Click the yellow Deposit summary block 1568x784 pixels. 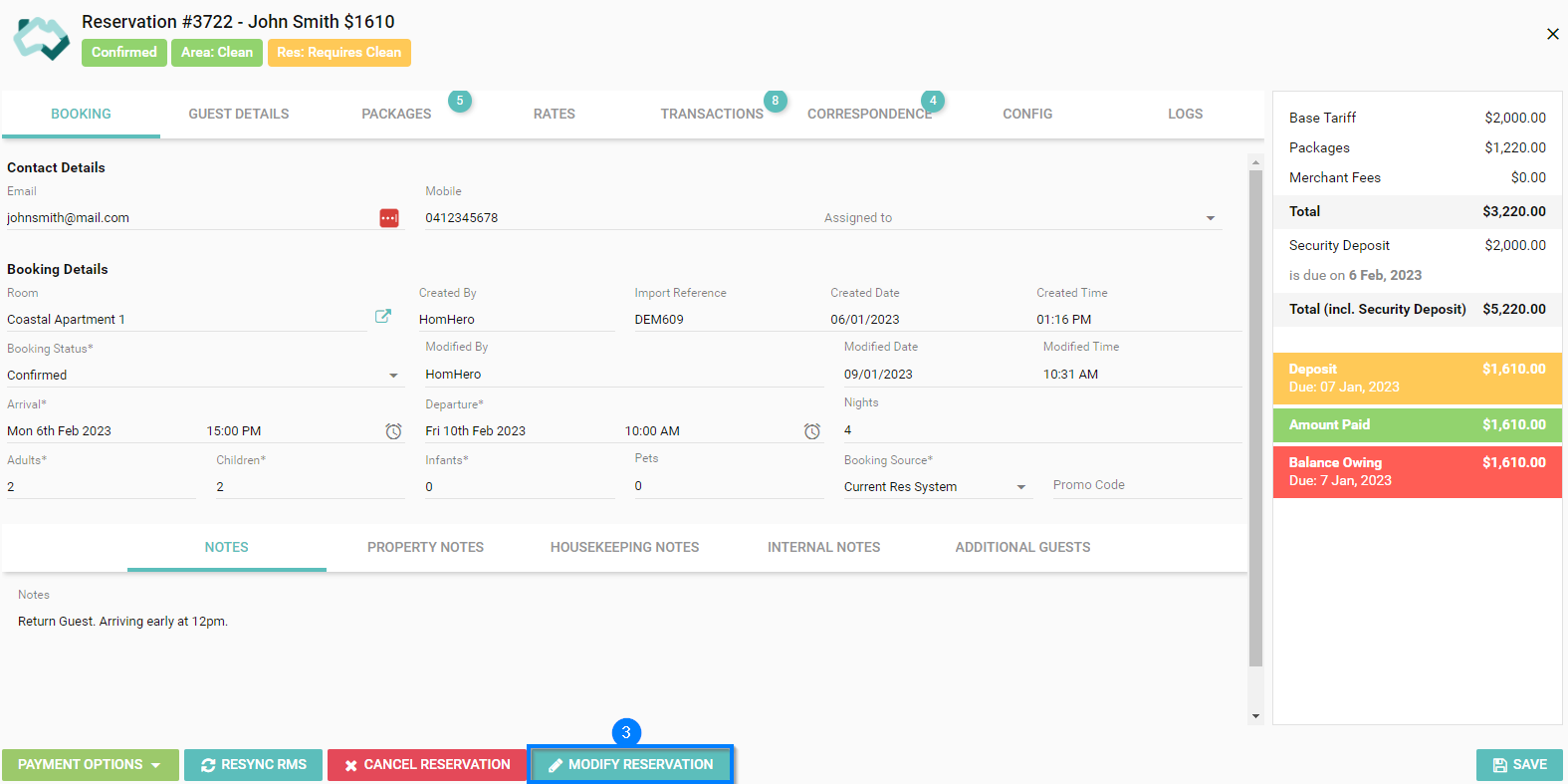(1418, 378)
